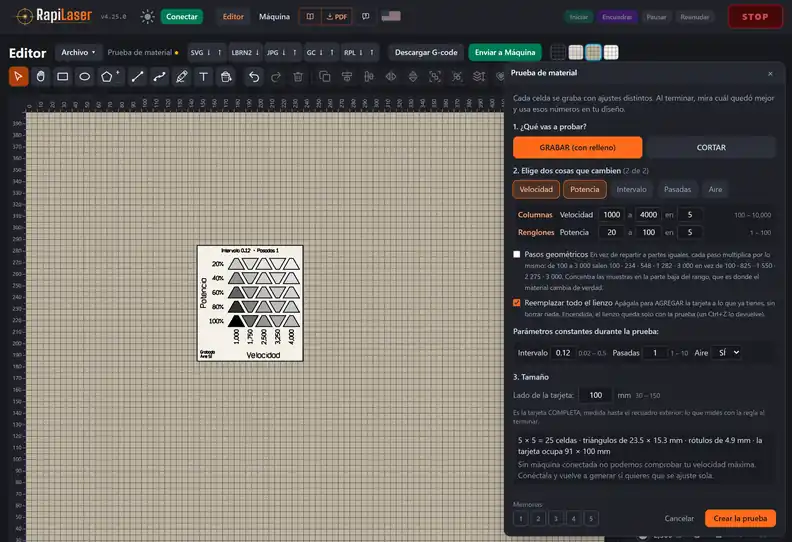
Task: Open the feedback chat bubble icon
Action: 366,17
